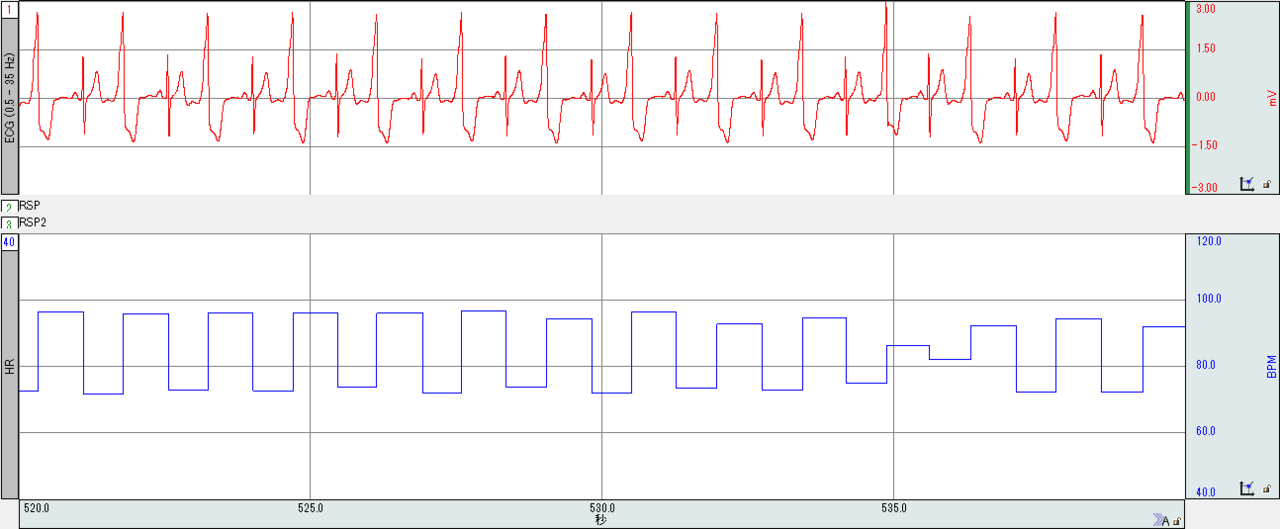Click the RSP channel label

pyautogui.click(x=29, y=206)
